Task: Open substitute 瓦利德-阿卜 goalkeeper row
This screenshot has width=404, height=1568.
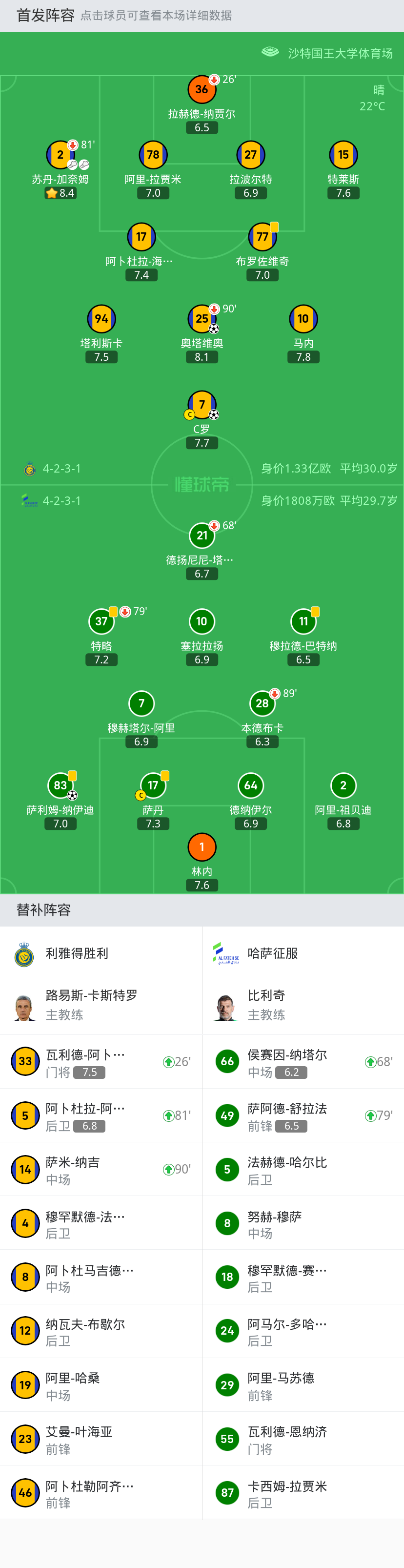Action: 101,1062
